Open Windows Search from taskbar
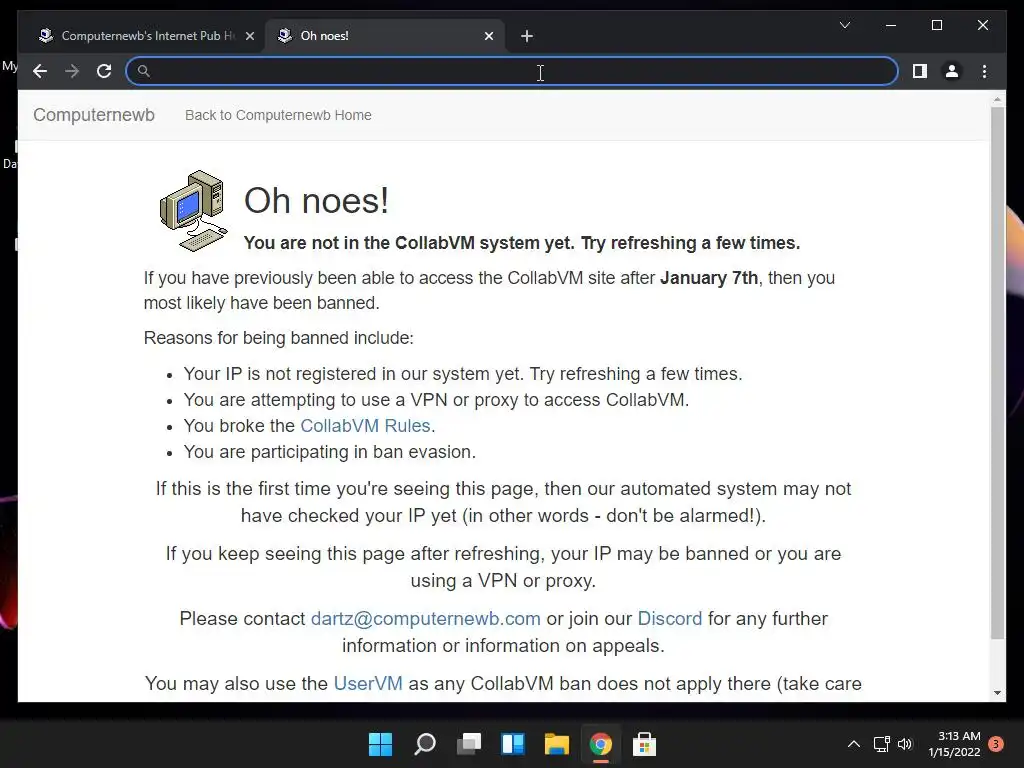 coord(424,744)
